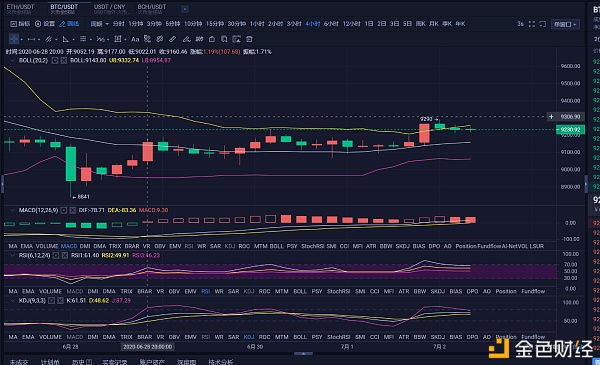Open the 指标 indicators button
Screen dimensions: 600x365
tap(20, 24)
